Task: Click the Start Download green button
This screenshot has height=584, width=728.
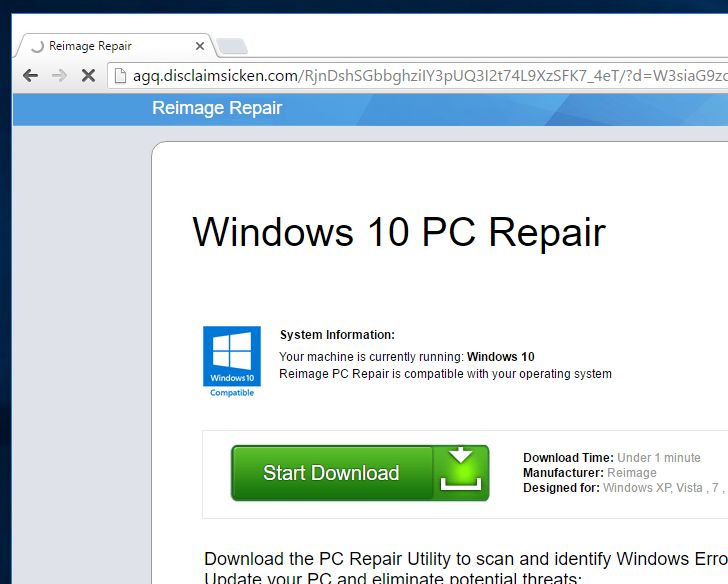Action: tap(360, 473)
